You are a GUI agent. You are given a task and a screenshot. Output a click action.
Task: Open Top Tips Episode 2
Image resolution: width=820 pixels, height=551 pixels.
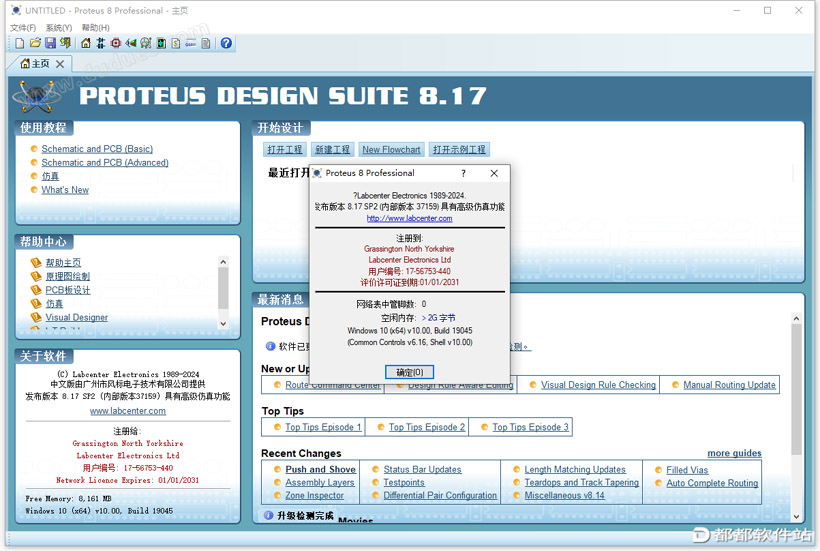(427, 427)
